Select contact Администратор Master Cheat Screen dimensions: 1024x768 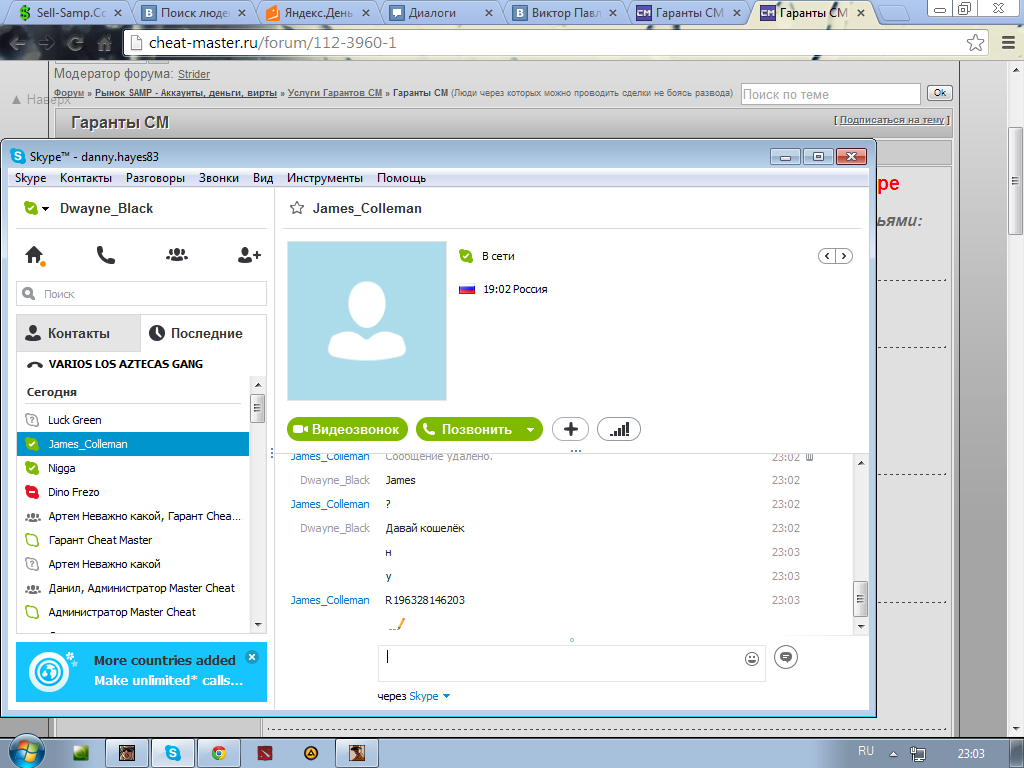(x=133, y=612)
